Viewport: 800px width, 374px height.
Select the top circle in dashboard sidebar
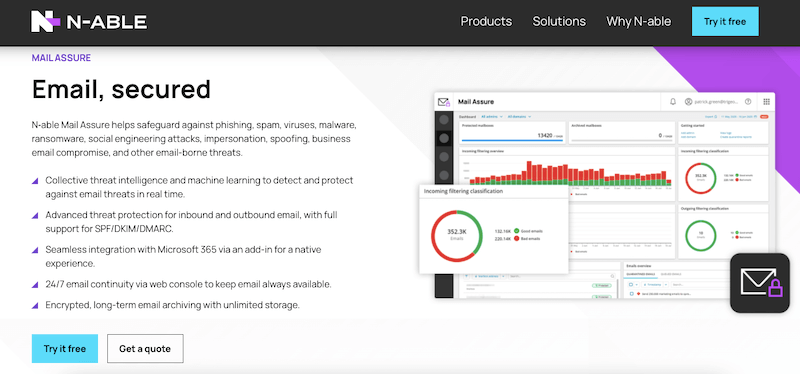[x=444, y=119]
